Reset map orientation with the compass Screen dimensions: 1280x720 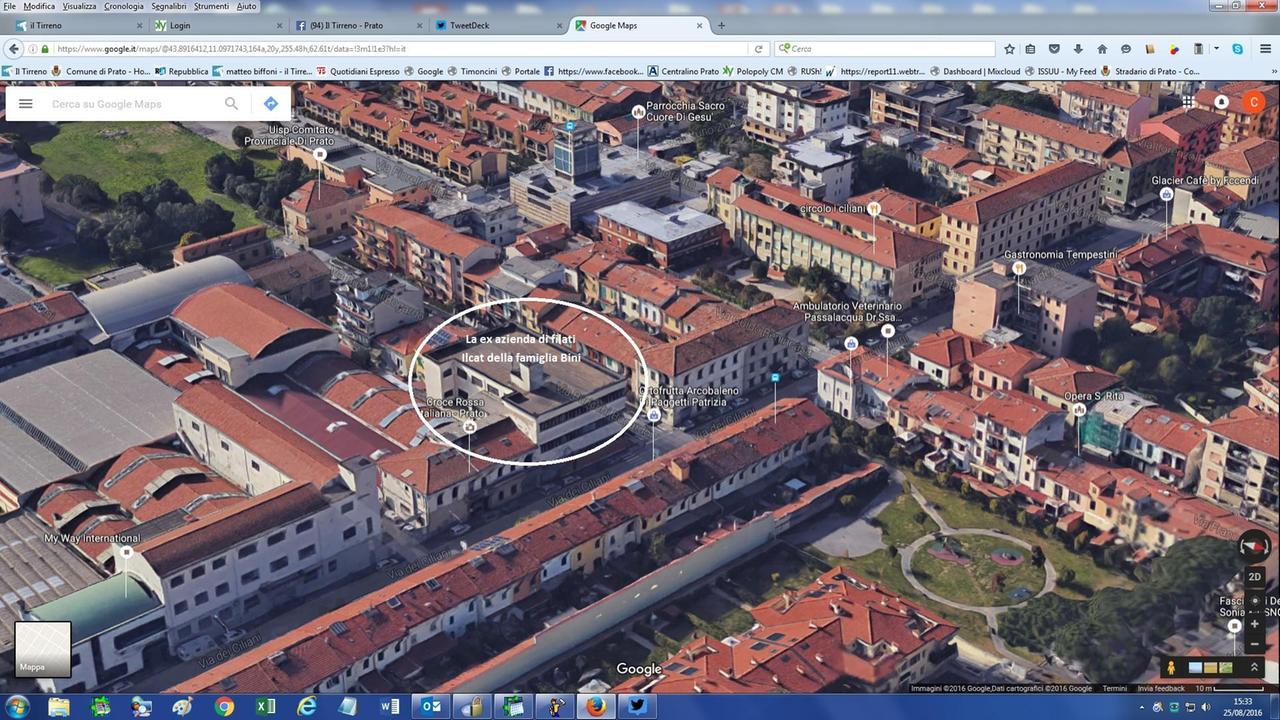point(1254,546)
